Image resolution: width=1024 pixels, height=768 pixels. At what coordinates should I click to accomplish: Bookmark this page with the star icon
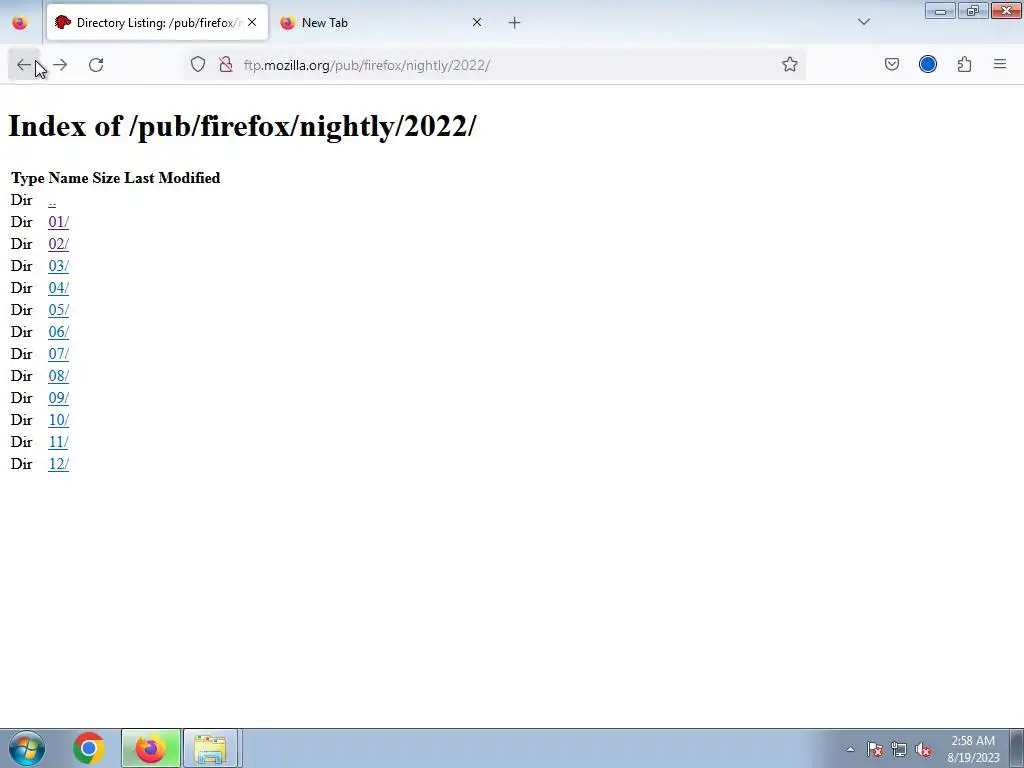[x=790, y=65]
